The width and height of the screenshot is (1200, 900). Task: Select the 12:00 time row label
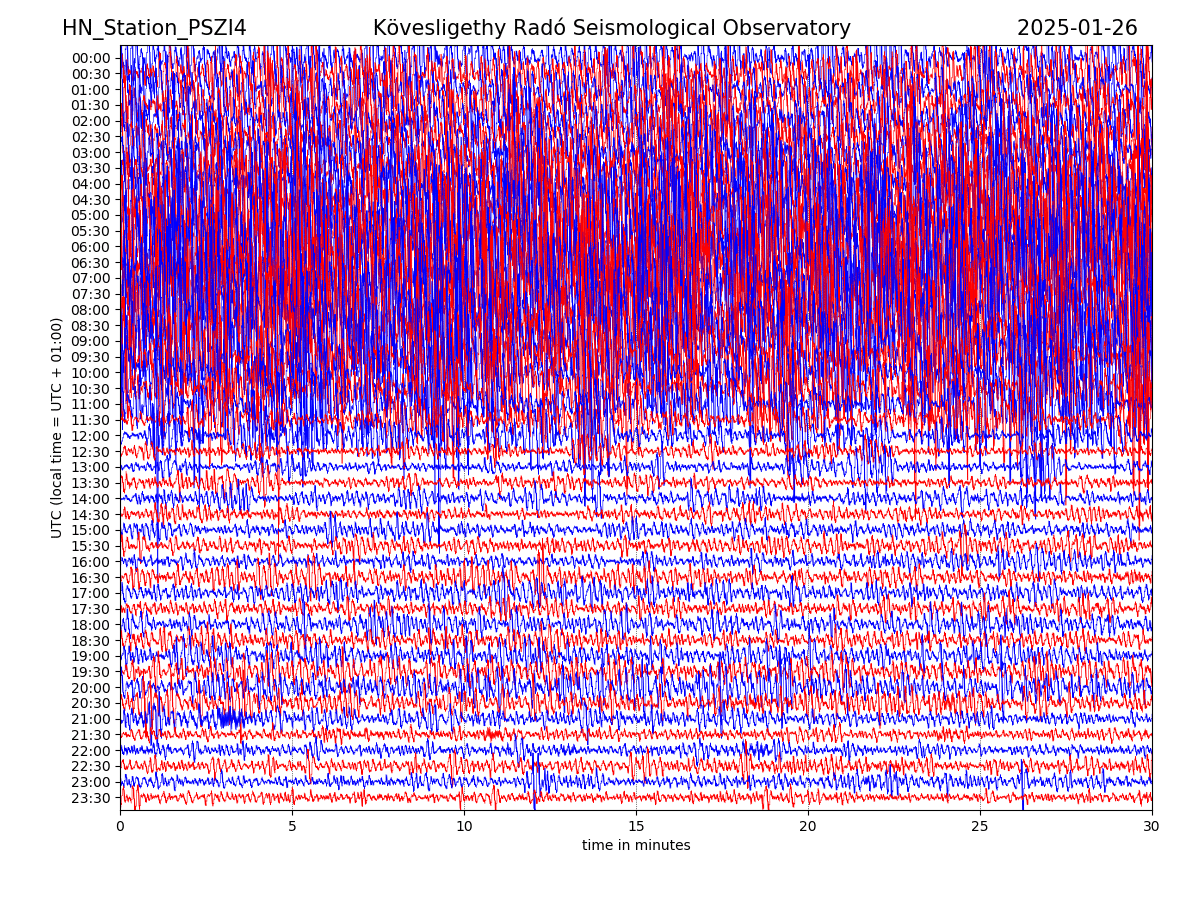click(91, 436)
